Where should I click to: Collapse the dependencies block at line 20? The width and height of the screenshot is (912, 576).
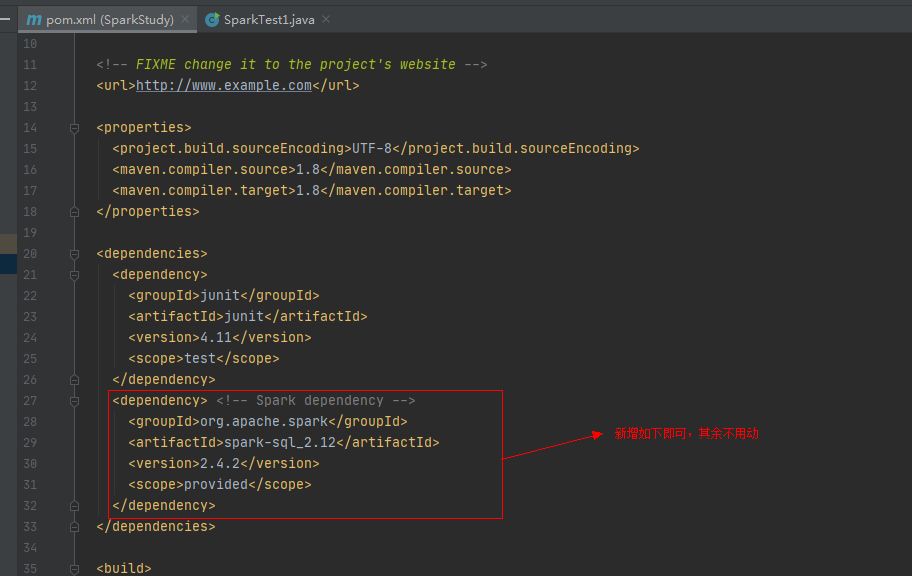tap(74, 254)
